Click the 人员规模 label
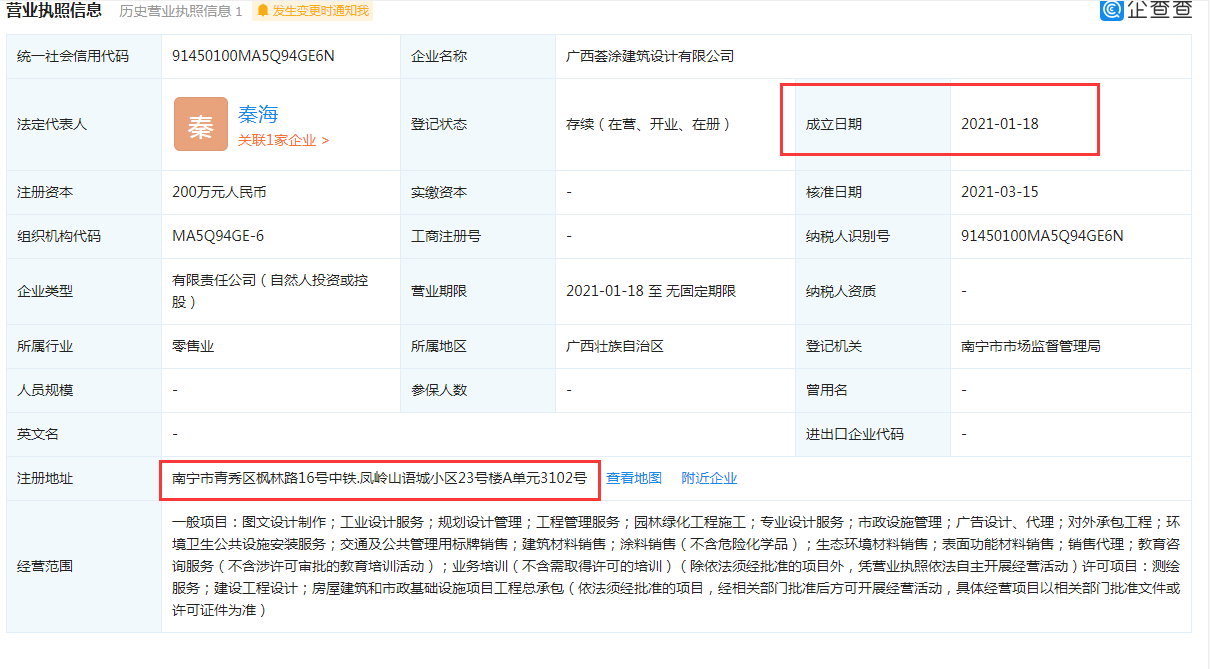Screen dimensions: 1210x669 tap(45, 390)
